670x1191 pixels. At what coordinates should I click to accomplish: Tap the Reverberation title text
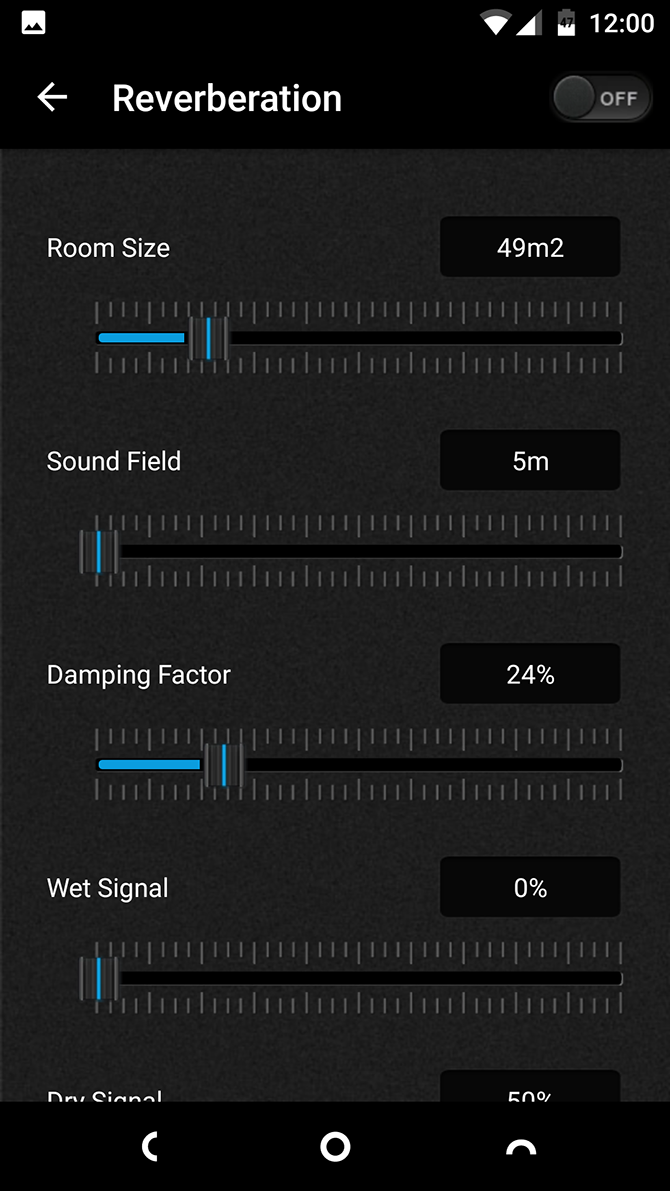[227, 98]
